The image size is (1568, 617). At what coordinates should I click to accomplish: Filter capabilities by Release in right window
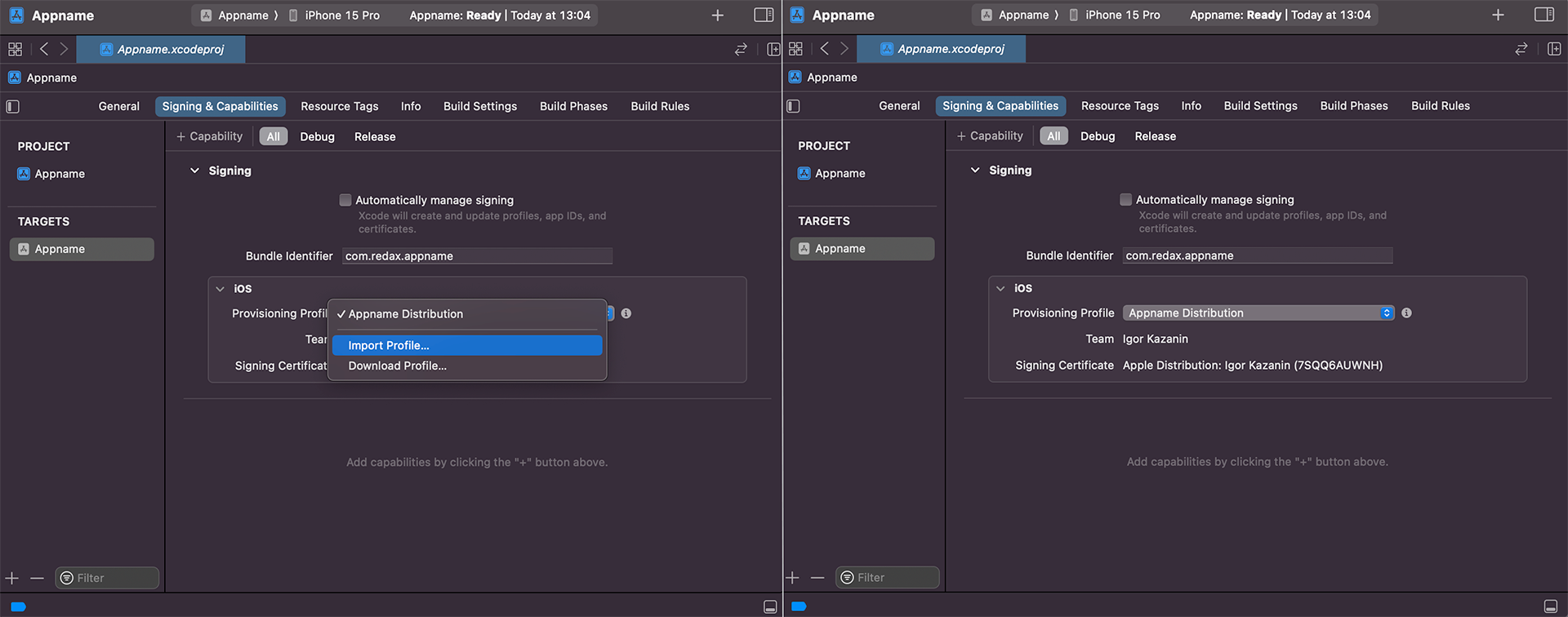(1156, 135)
